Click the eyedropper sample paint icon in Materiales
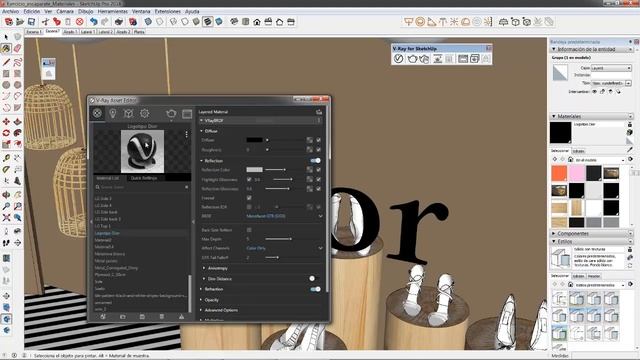Image resolution: width=640 pixels, height=360 pixels. 630,150
